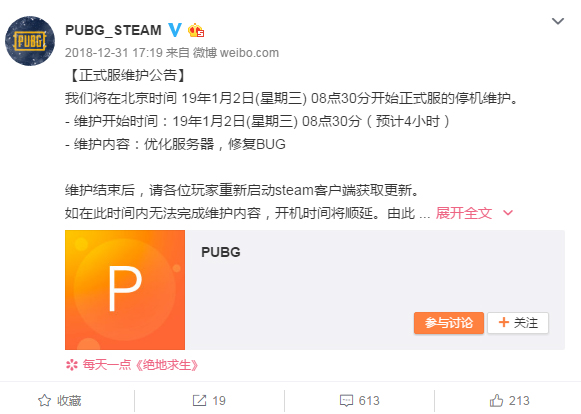Click the 微博 weibo.com source link
Image resolution: width=581 pixels, height=414 pixels.
pyautogui.click(x=236, y=53)
